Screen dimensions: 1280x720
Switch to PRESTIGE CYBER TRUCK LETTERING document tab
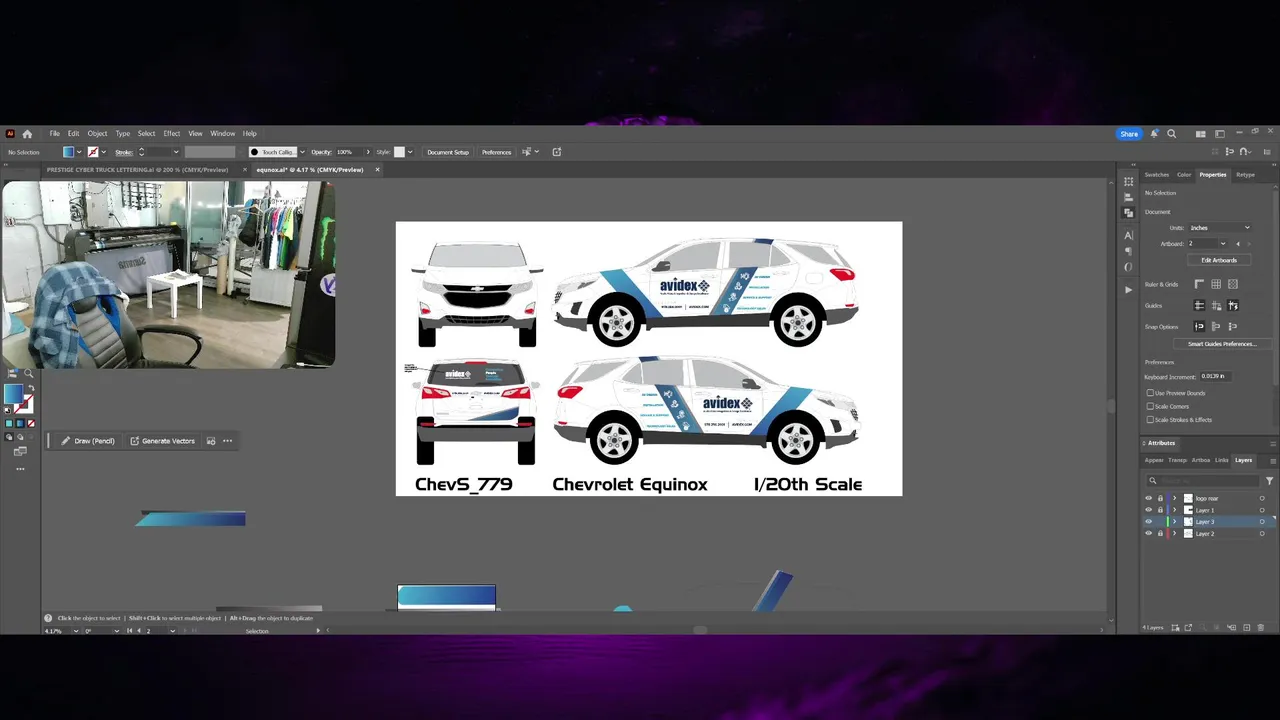(x=137, y=170)
